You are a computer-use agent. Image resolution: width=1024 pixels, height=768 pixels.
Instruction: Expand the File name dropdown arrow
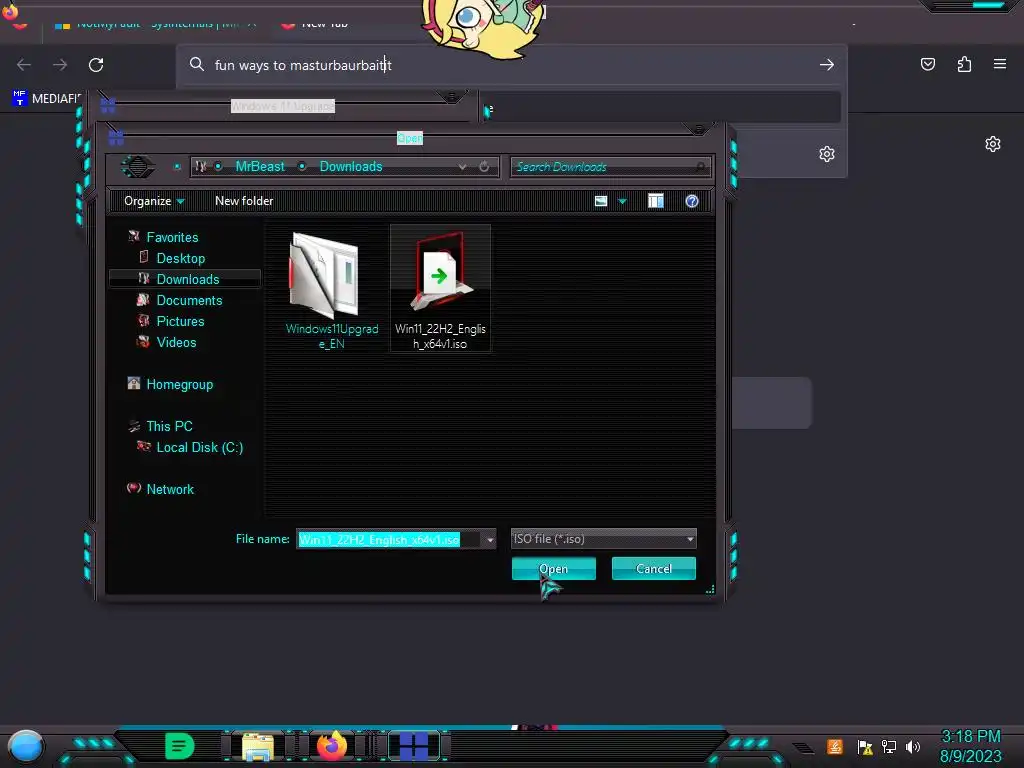(x=490, y=539)
